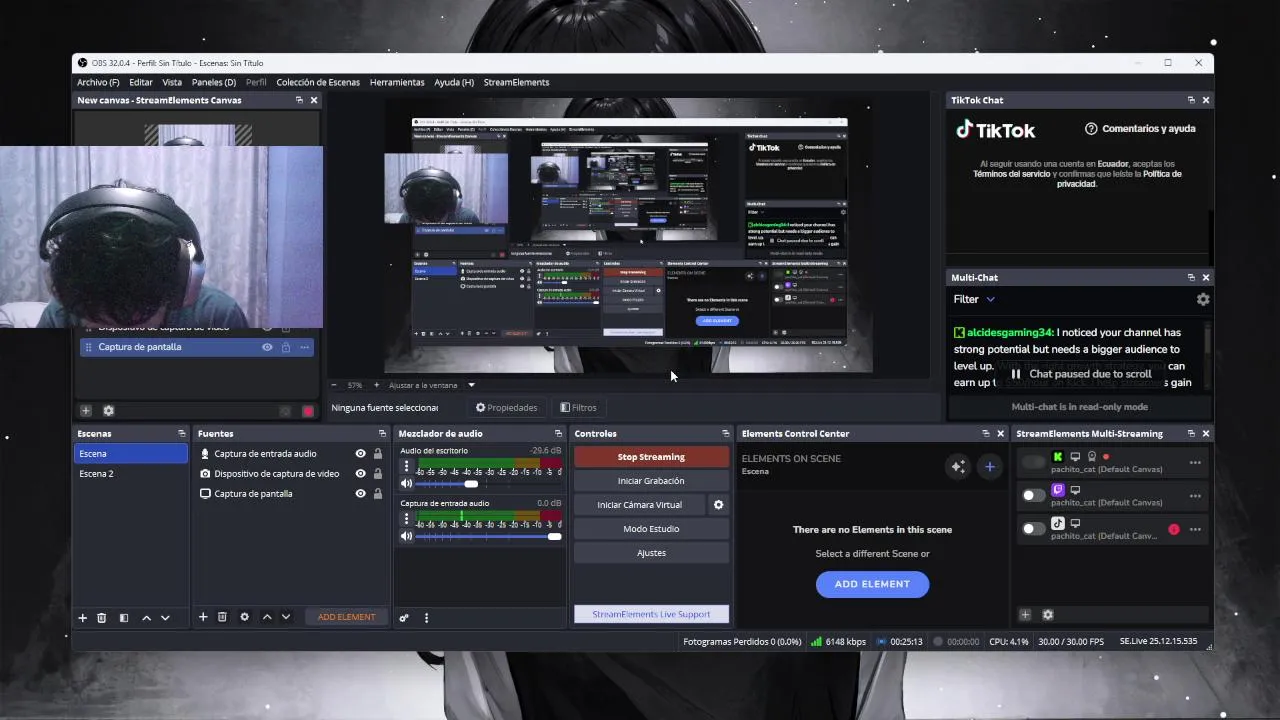Screen dimensions: 1280x720
Task: Remove selected source with the Fuentes trash icon
Action: click(222, 617)
